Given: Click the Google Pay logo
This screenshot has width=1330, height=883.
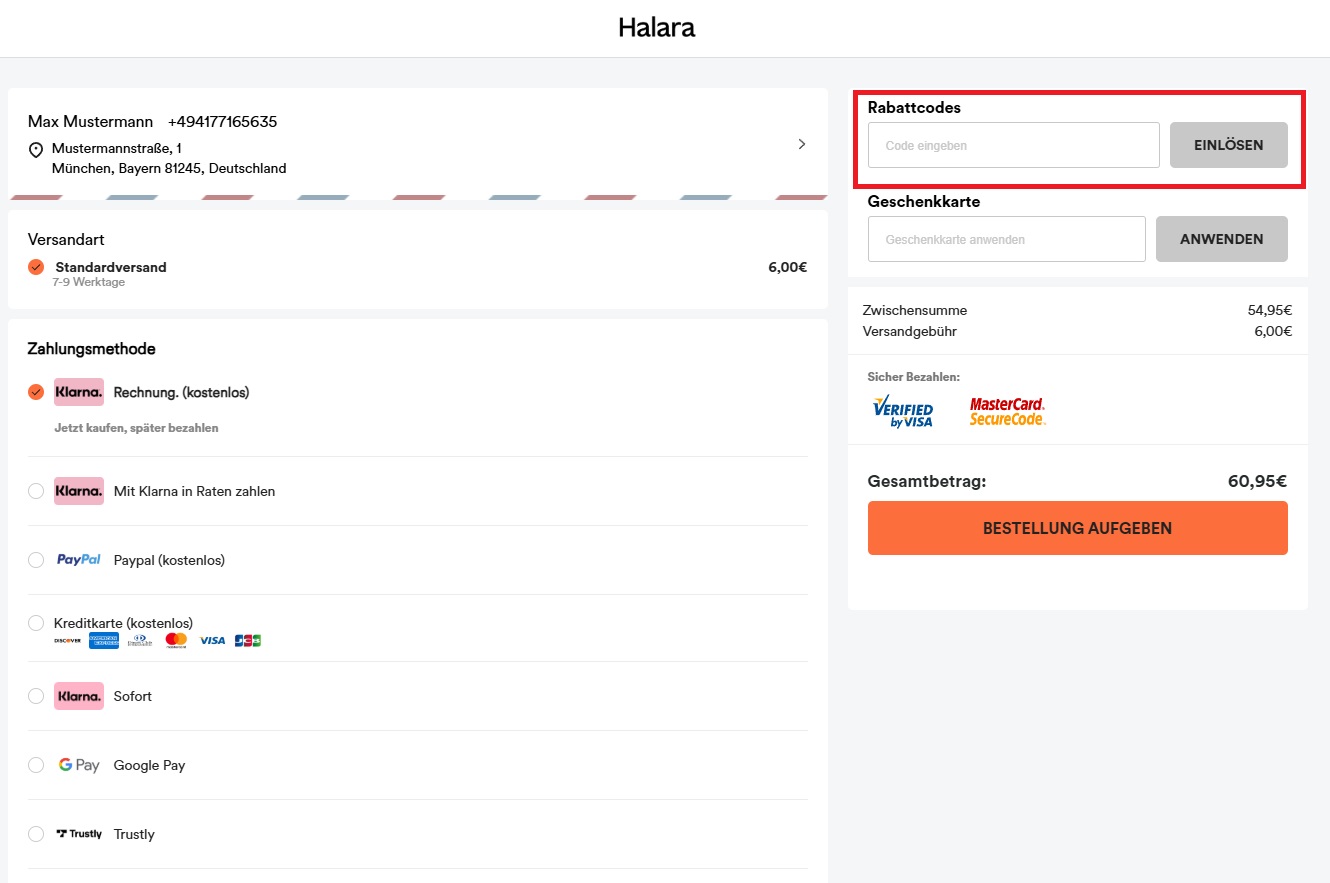Looking at the screenshot, I should point(79,765).
